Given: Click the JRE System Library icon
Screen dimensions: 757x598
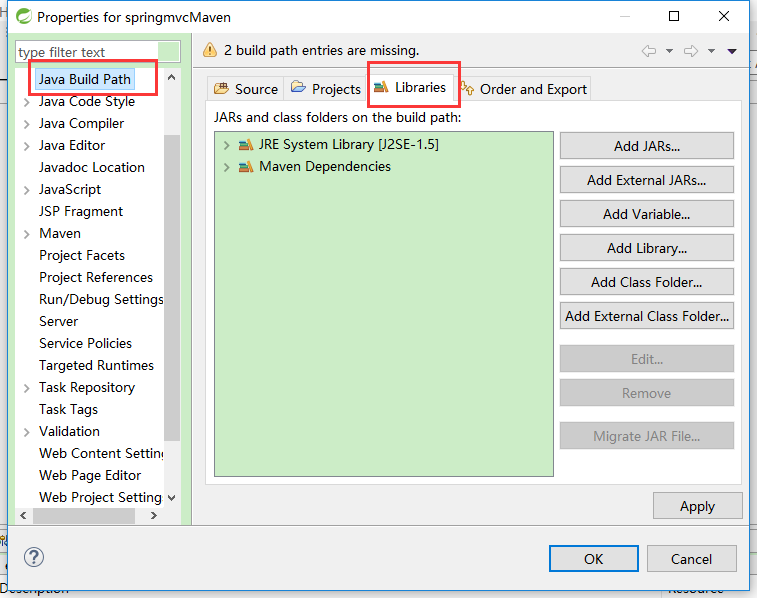Looking at the screenshot, I should coord(246,144).
